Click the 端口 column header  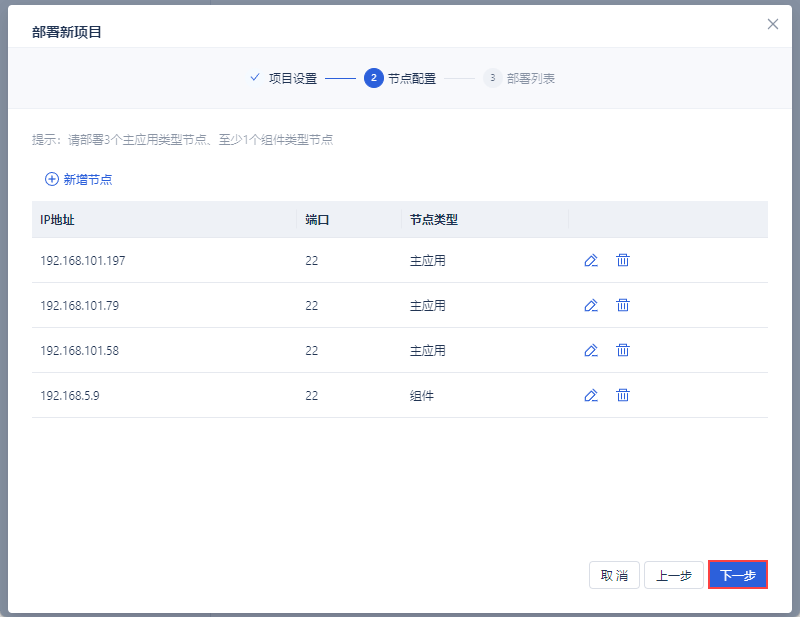point(317,219)
